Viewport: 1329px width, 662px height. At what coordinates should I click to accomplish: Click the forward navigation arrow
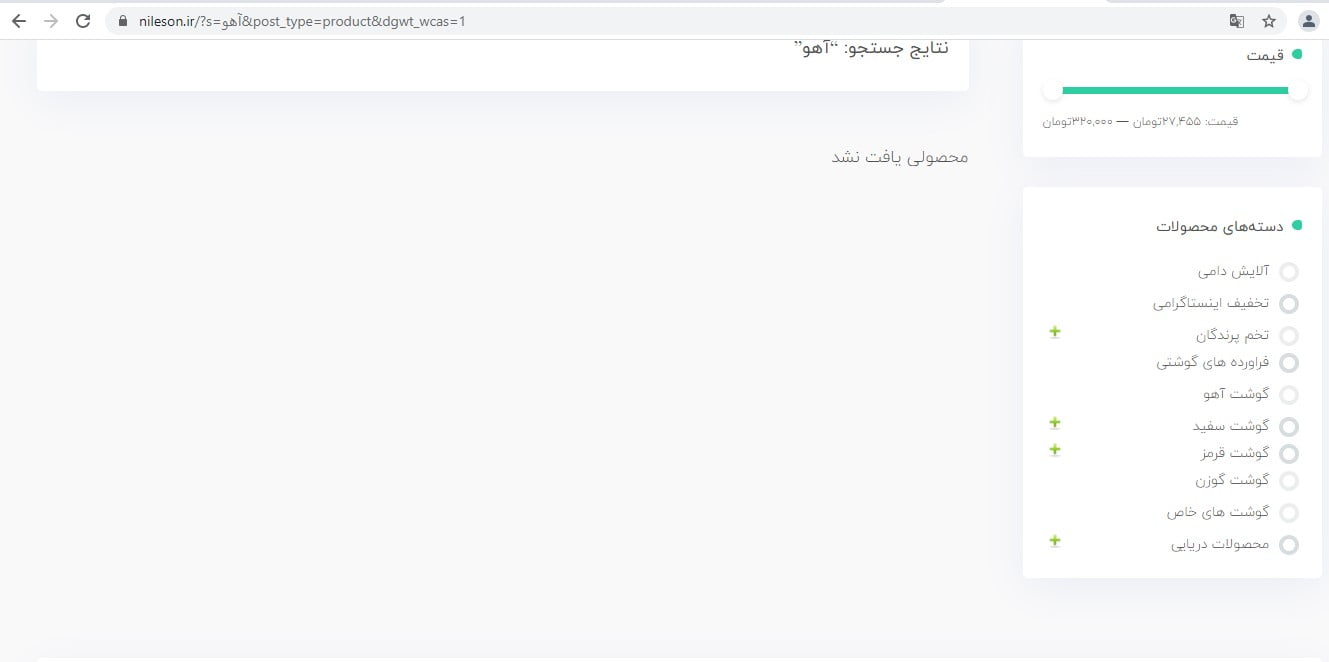51,21
